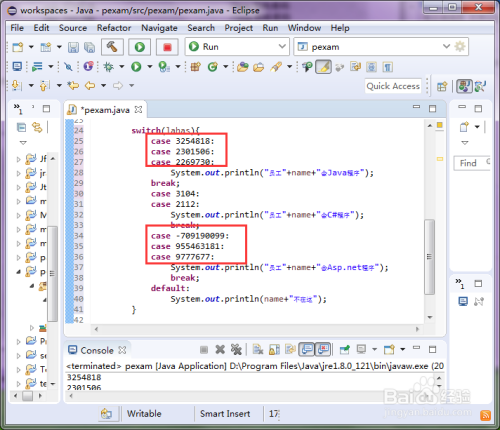Open the File menu
500x430 pixels.
17,28
